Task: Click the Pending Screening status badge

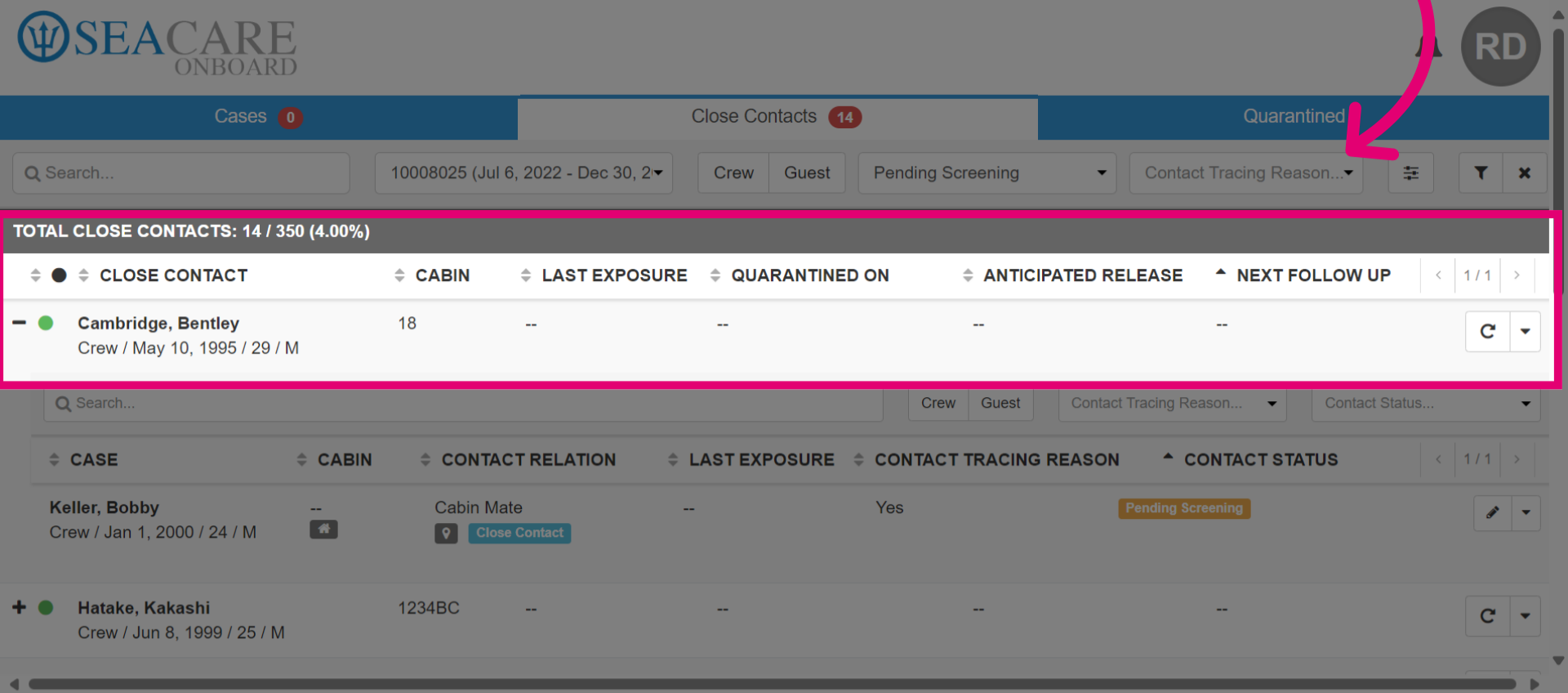Action: (1184, 508)
